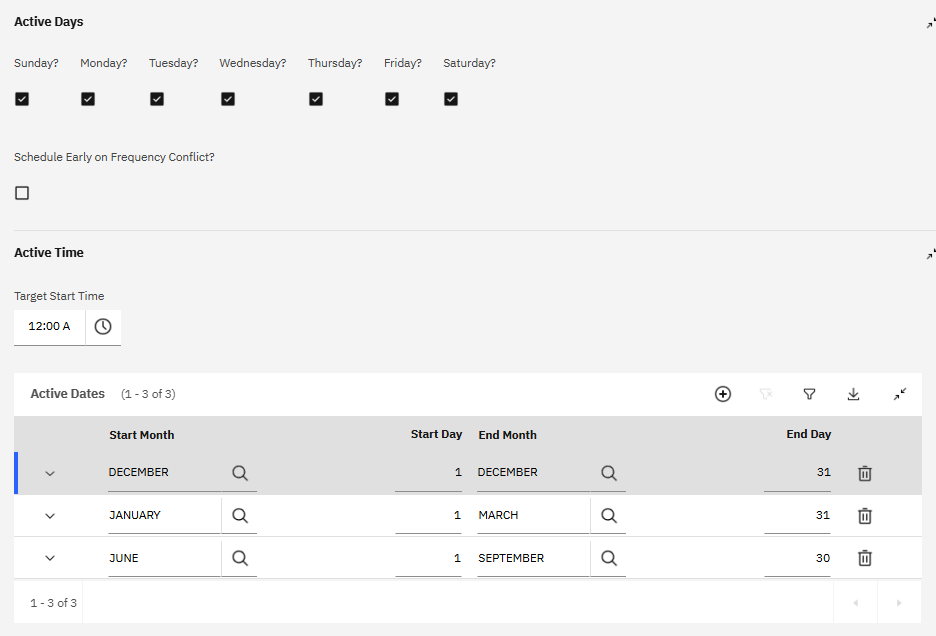Enable Schedule Early on Frequency Conflict
The height and width of the screenshot is (636, 936).
coord(22,193)
